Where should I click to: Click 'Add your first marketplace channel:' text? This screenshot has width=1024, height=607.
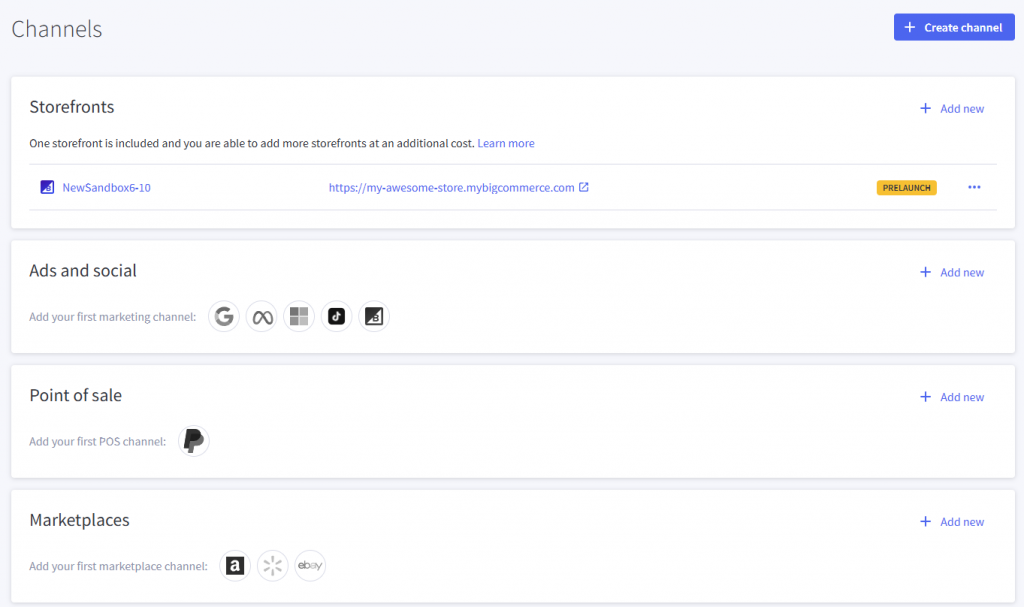(118, 566)
